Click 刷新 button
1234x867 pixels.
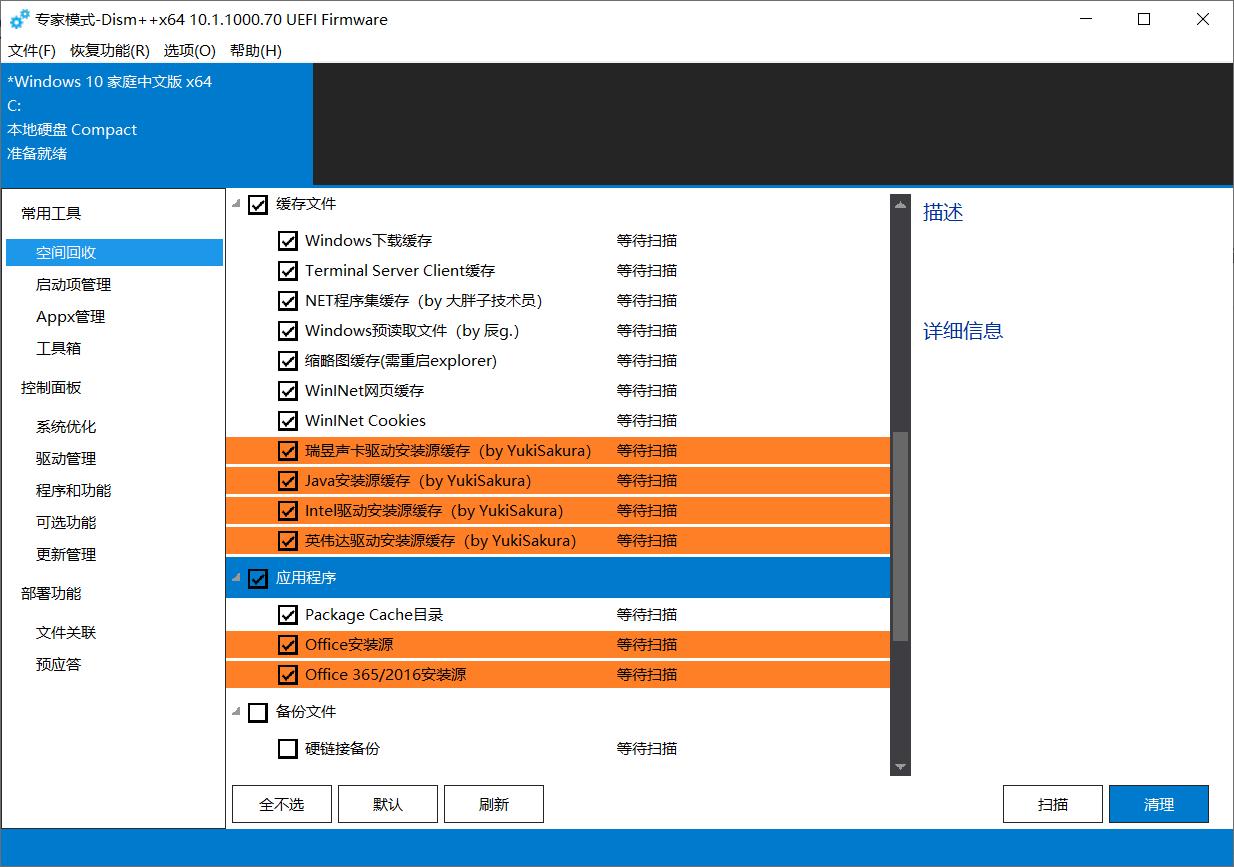pos(494,804)
